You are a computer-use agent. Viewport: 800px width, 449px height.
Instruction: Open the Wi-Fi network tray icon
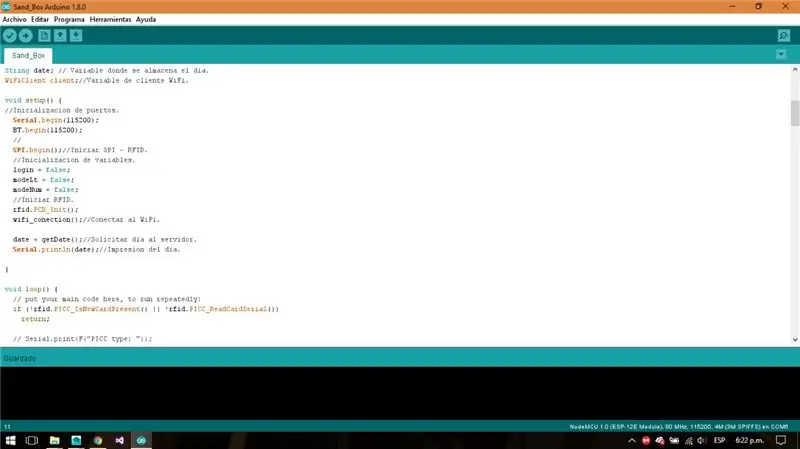[689, 440]
